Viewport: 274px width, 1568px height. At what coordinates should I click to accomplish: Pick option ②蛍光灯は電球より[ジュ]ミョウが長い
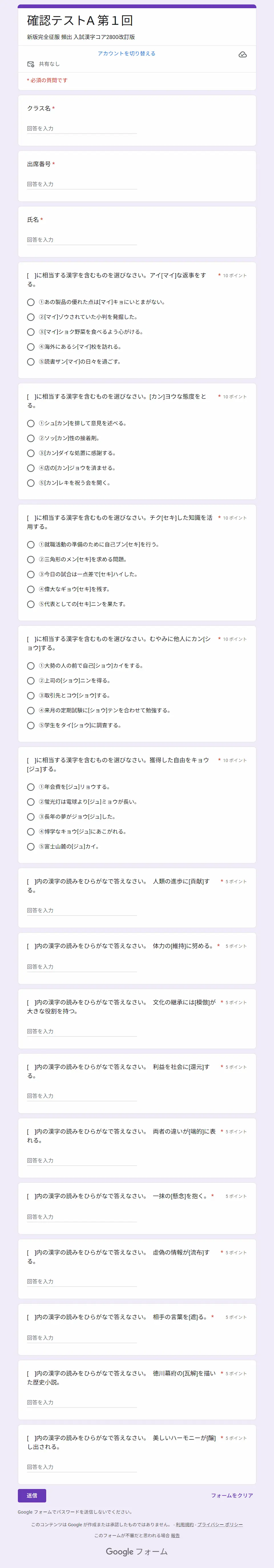click(31, 802)
